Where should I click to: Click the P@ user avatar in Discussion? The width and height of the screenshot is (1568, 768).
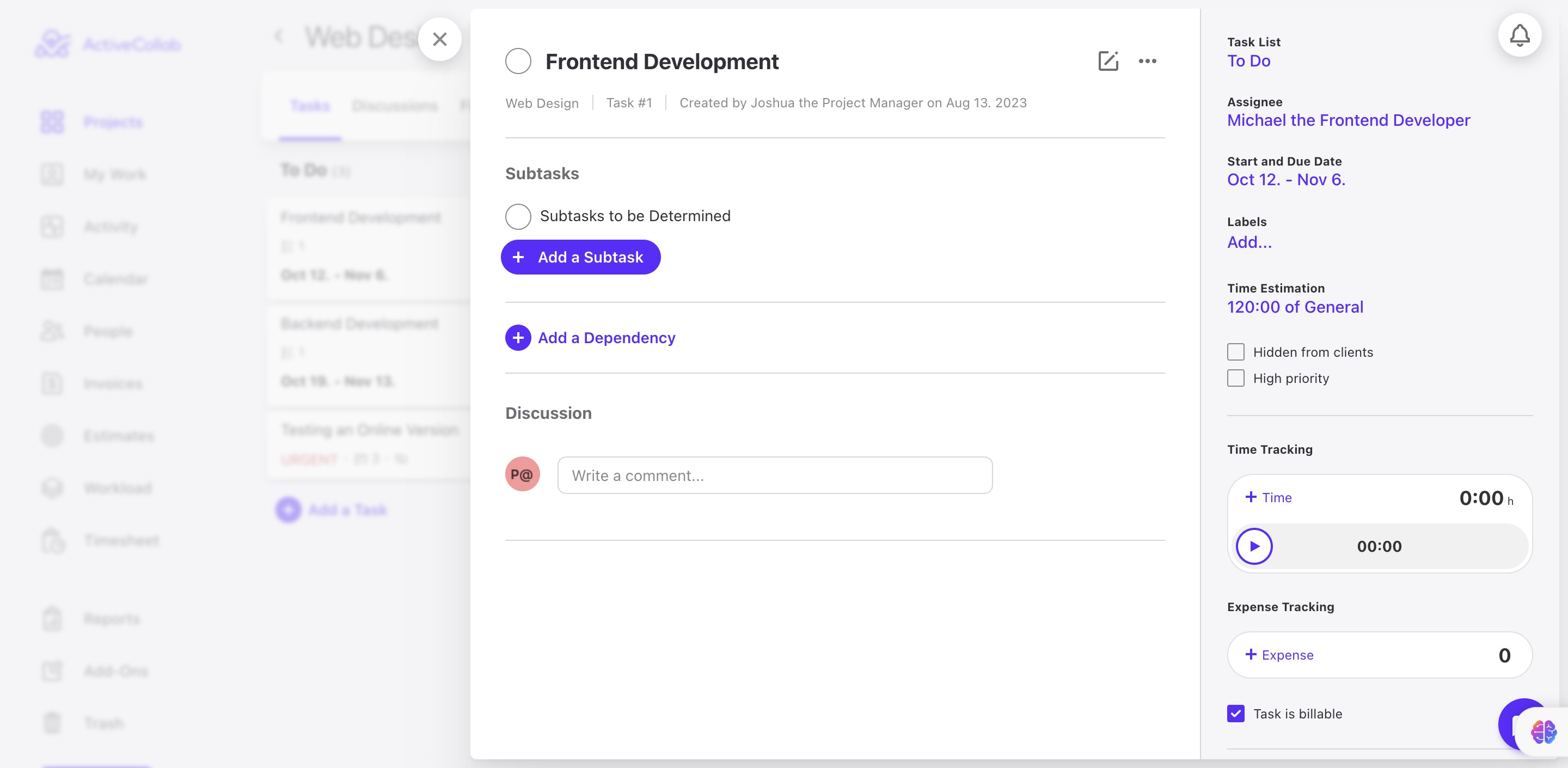click(522, 474)
